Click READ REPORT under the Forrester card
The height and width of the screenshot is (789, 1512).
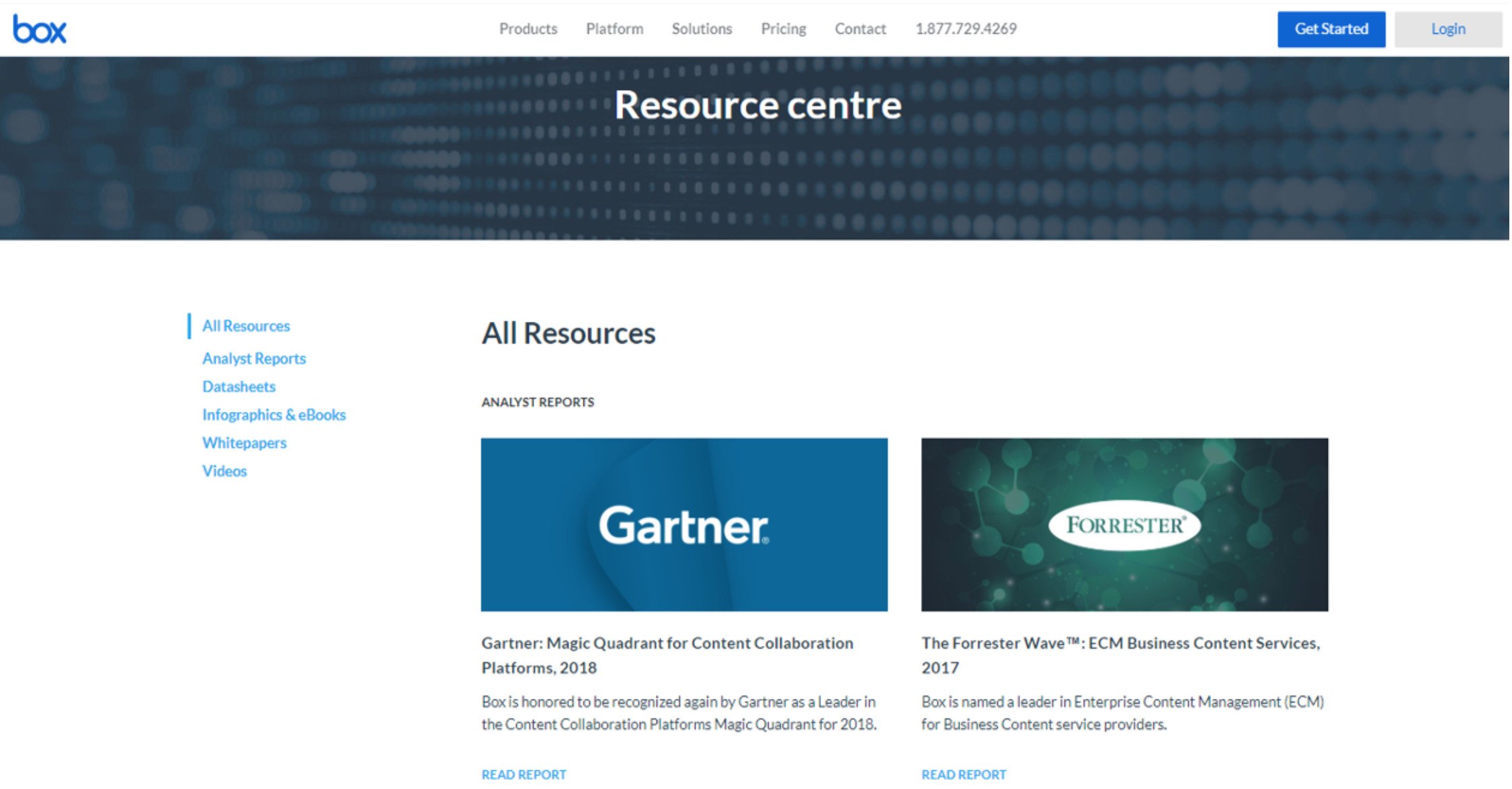pos(964,774)
